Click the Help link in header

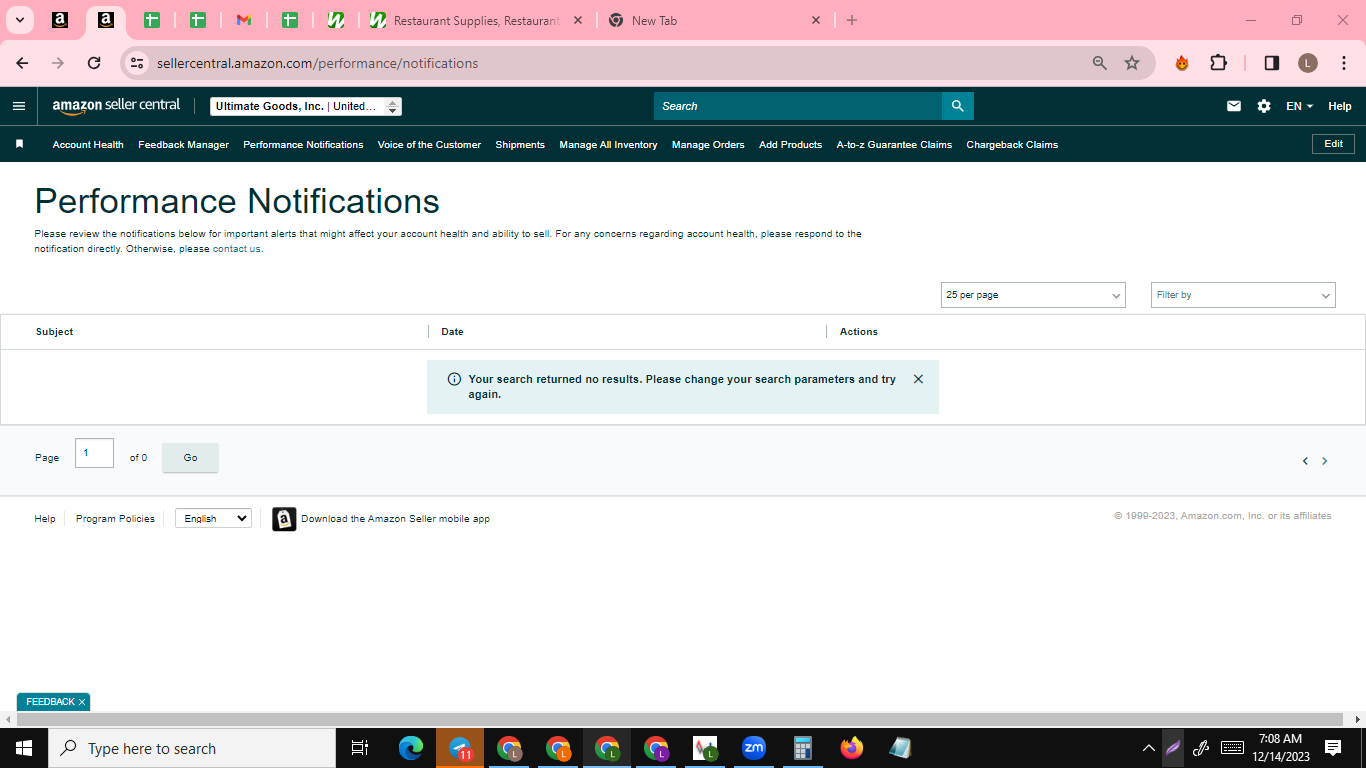1340,106
